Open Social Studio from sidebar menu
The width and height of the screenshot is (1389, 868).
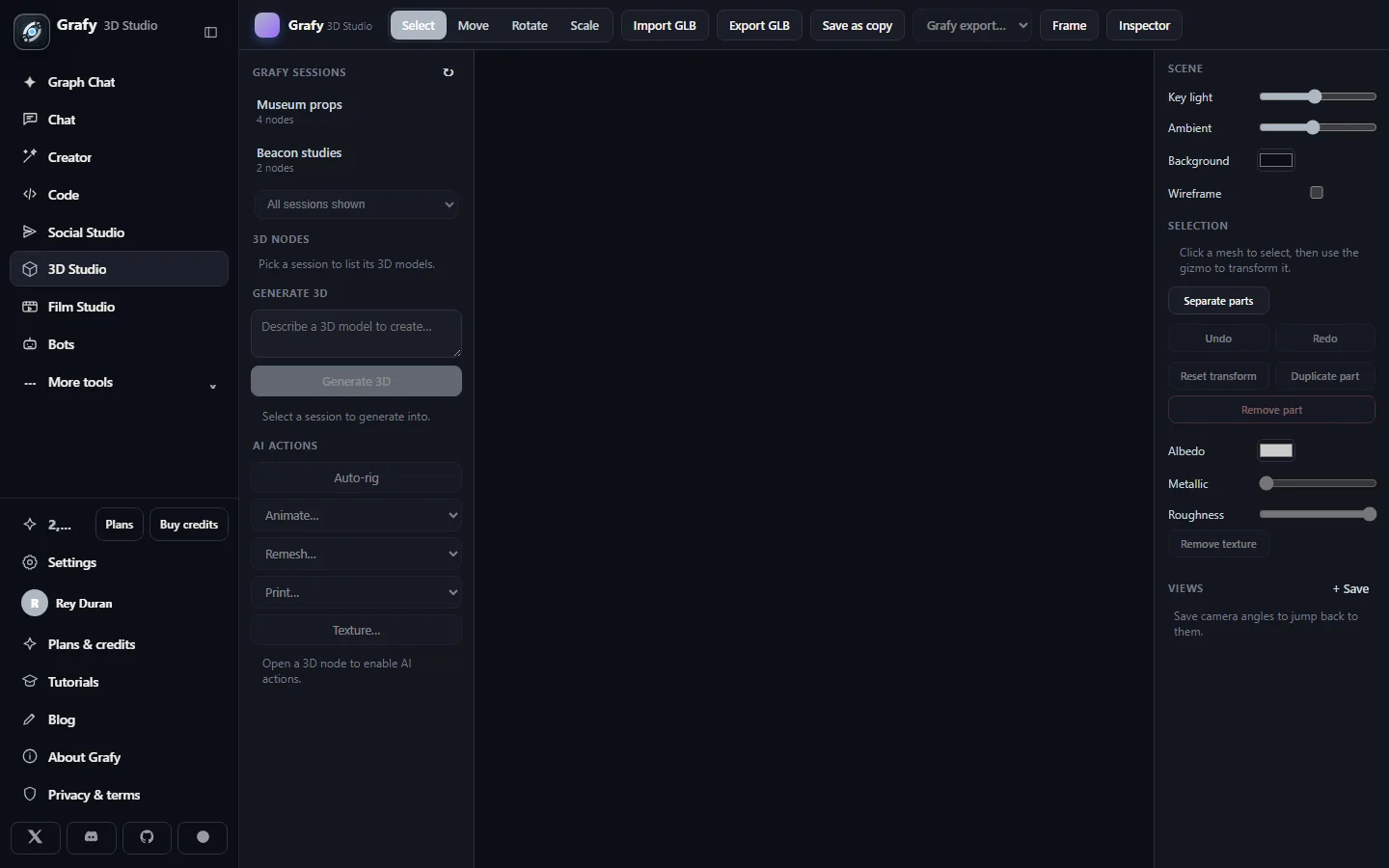120,232
